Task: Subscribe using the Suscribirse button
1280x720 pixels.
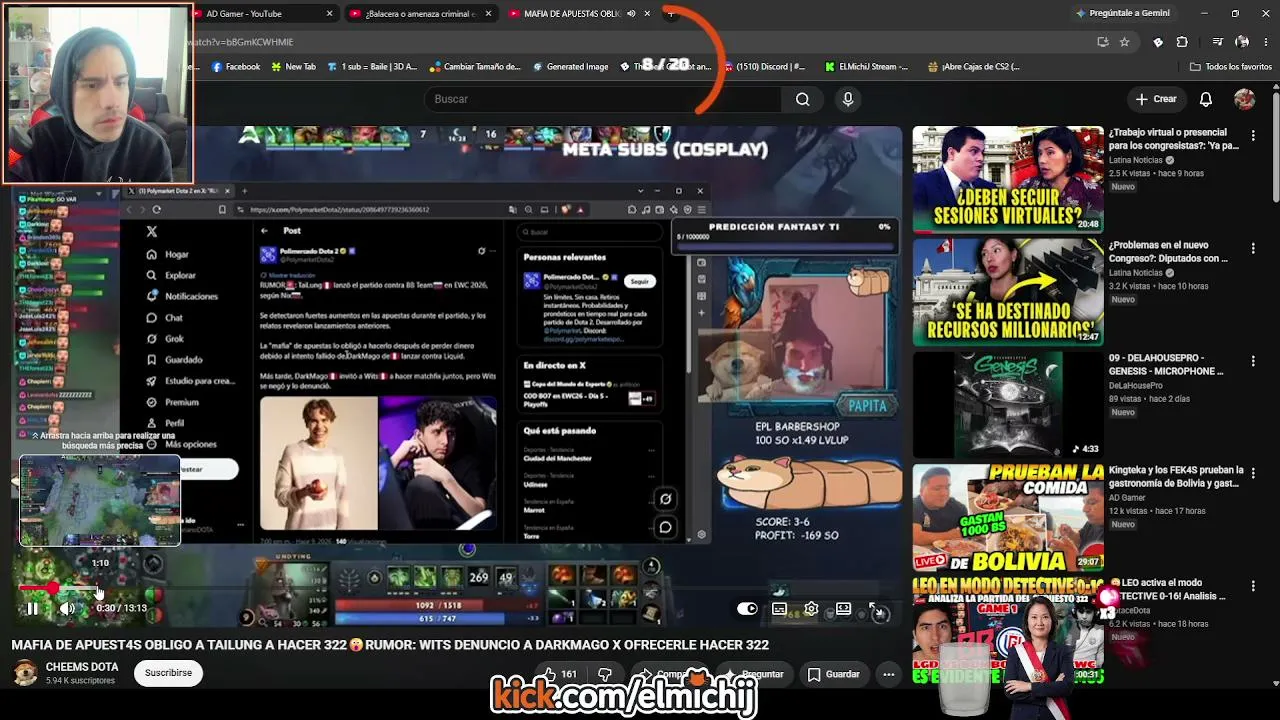Action: click(168, 673)
